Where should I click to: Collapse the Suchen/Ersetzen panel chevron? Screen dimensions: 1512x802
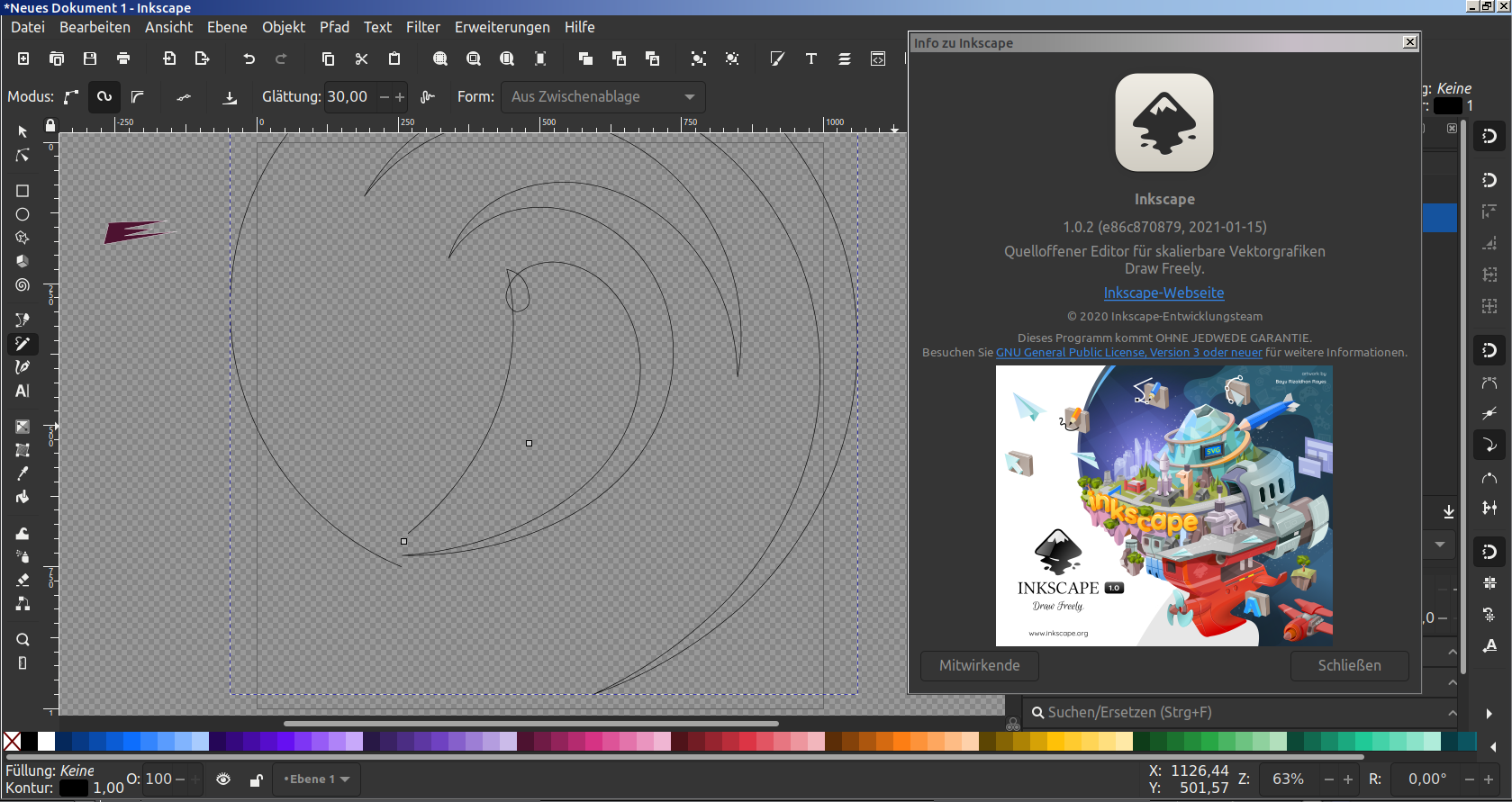click(x=1453, y=713)
